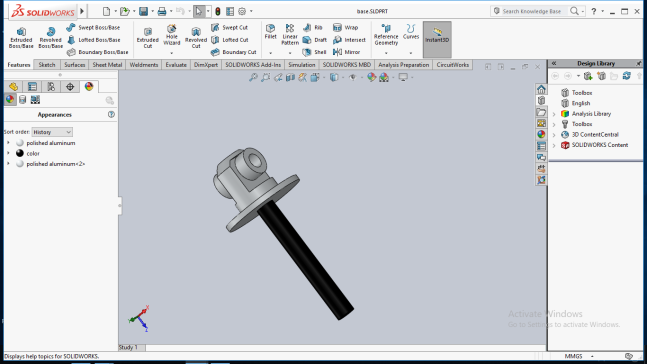Open the Help question mark menu
The image size is (647, 364).
pos(593,11)
